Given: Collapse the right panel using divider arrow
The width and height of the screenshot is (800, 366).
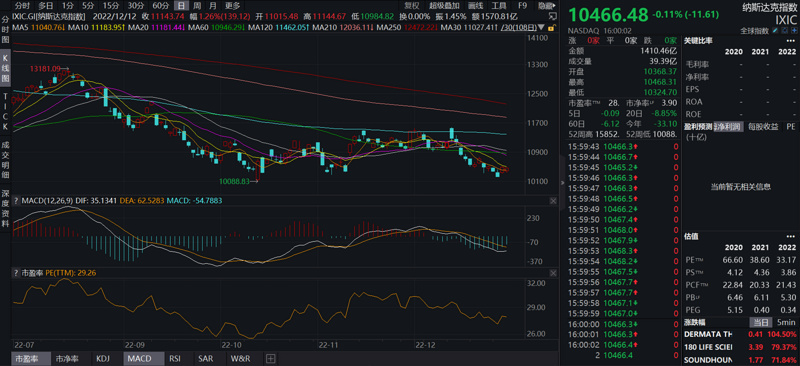Looking at the screenshot, I should [563, 183].
